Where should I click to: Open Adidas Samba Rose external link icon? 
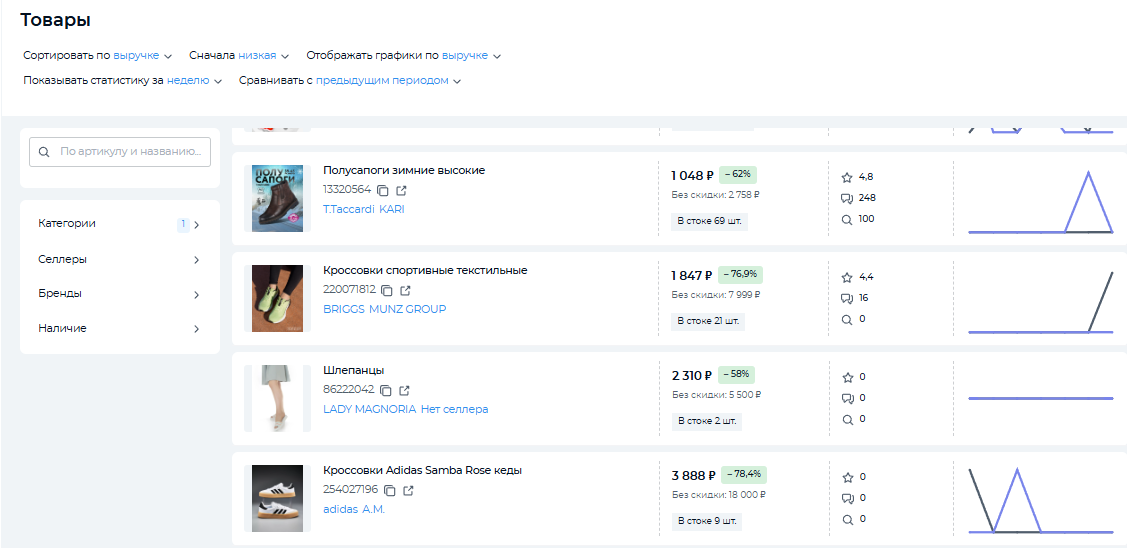click(408, 490)
